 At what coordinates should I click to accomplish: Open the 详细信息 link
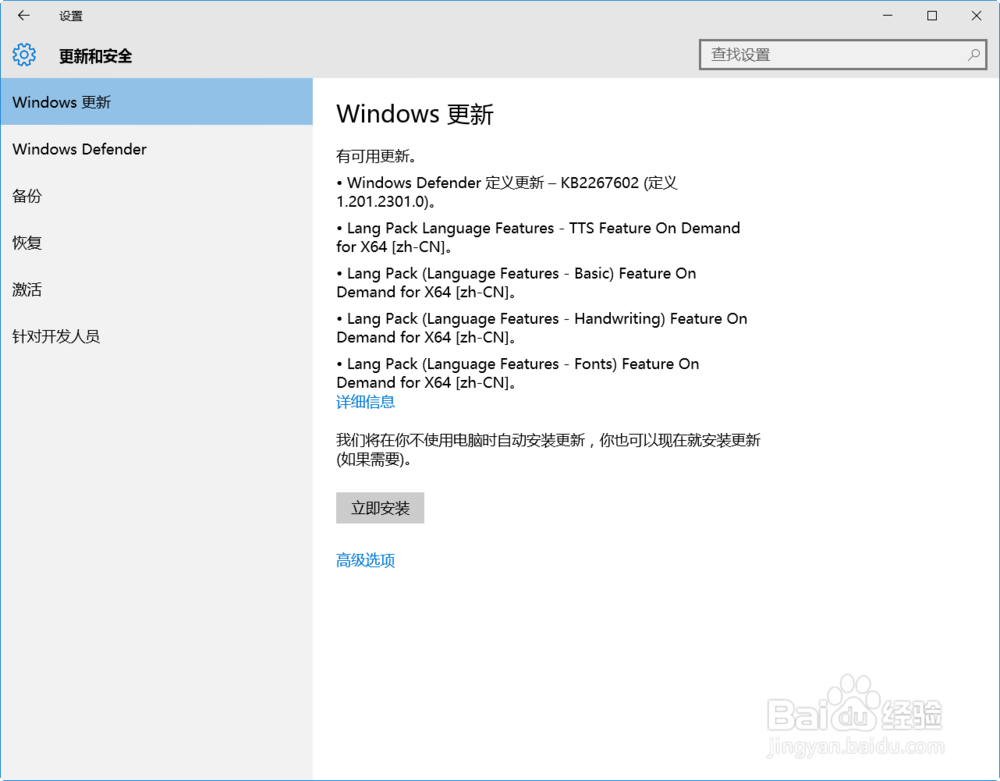click(365, 402)
